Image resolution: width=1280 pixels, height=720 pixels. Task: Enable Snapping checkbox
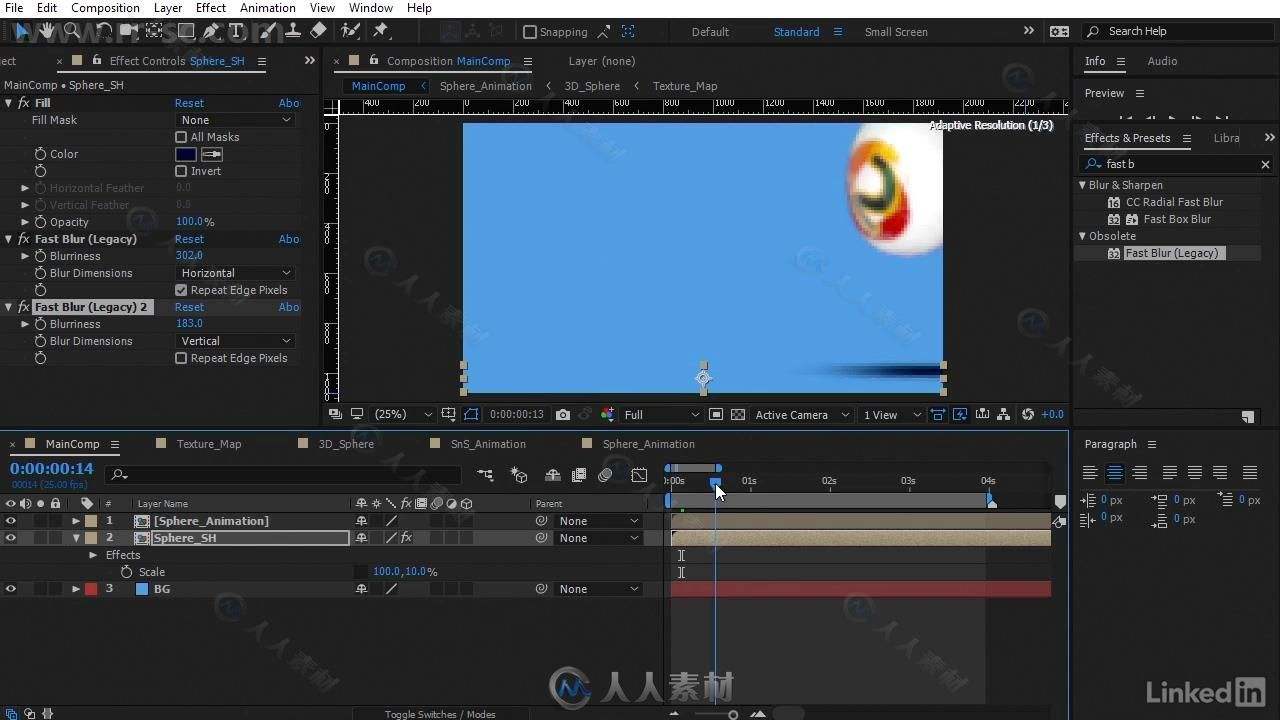pyautogui.click(x=530, y=32)
